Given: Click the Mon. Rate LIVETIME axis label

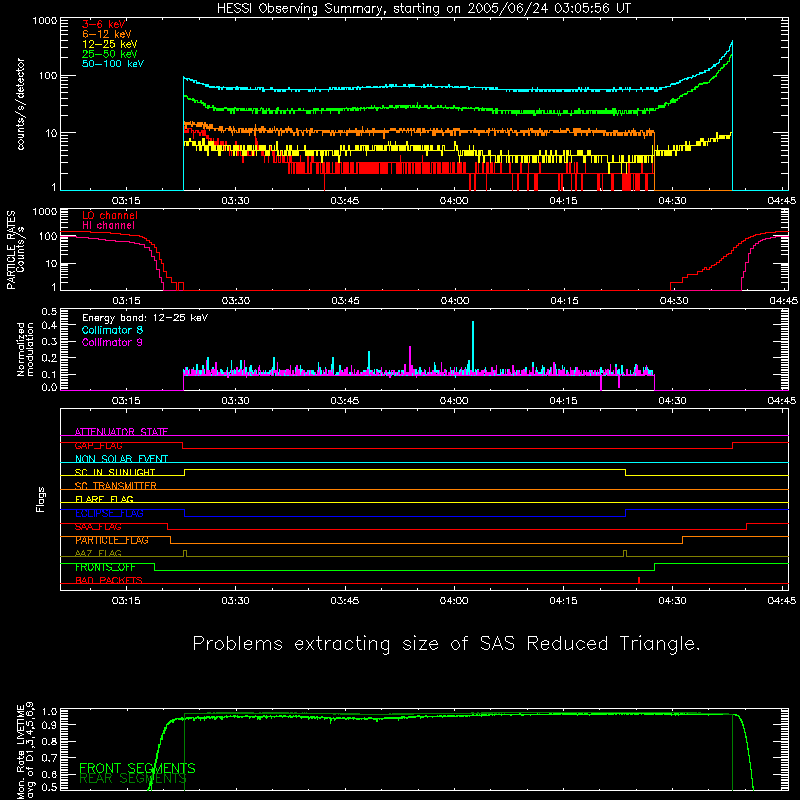Looking at the screenshot, I should 25,751.
